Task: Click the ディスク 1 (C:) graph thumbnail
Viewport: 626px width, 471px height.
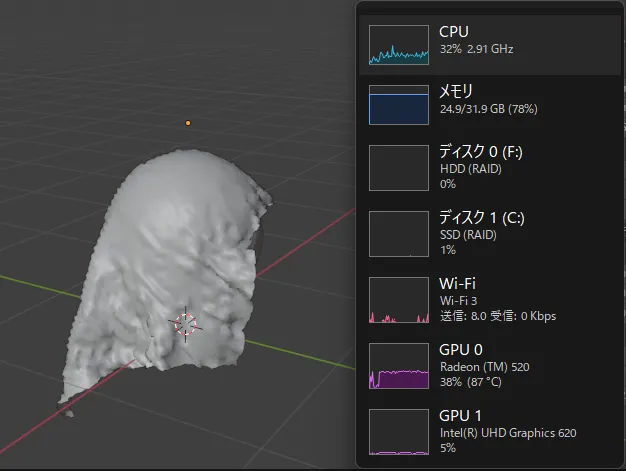Action: [399, 233]
